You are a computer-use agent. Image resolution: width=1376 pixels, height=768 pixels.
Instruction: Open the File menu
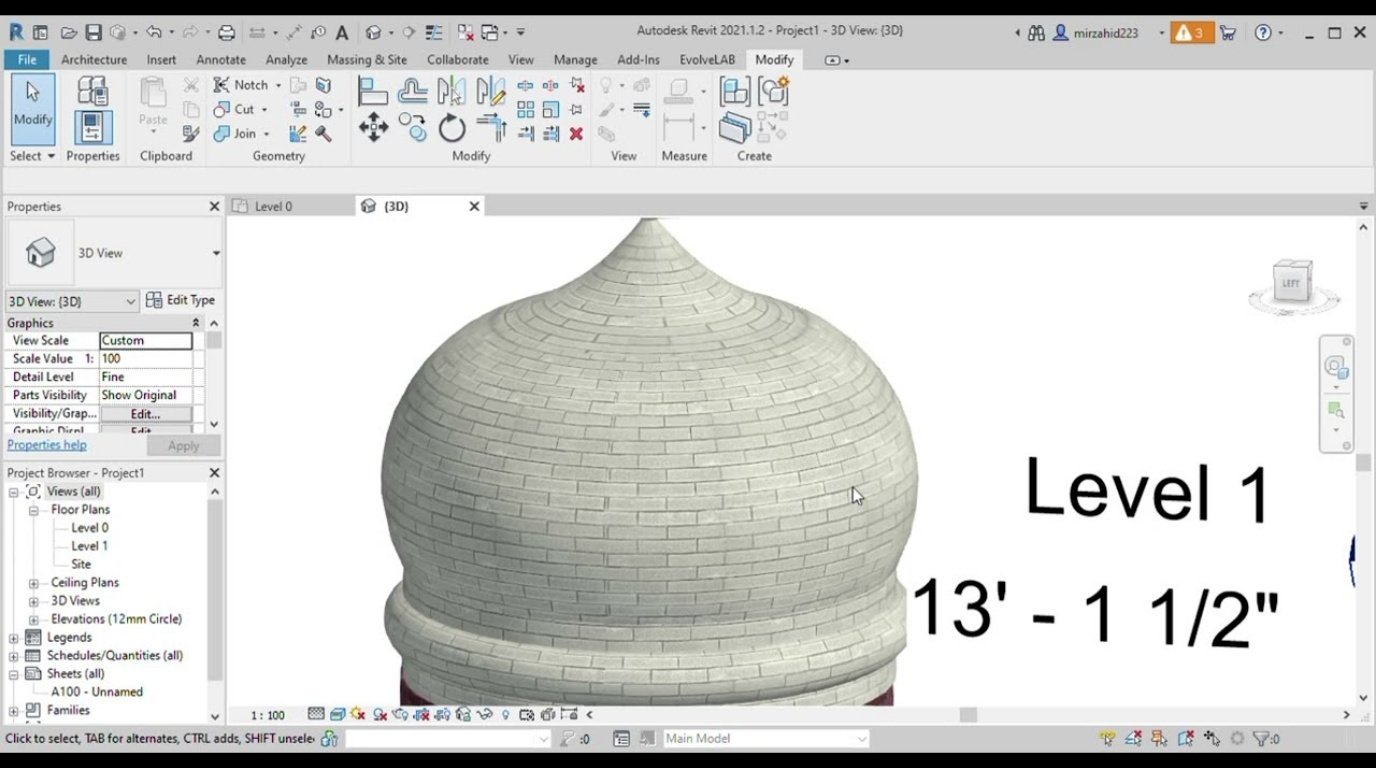pos(27,60)
